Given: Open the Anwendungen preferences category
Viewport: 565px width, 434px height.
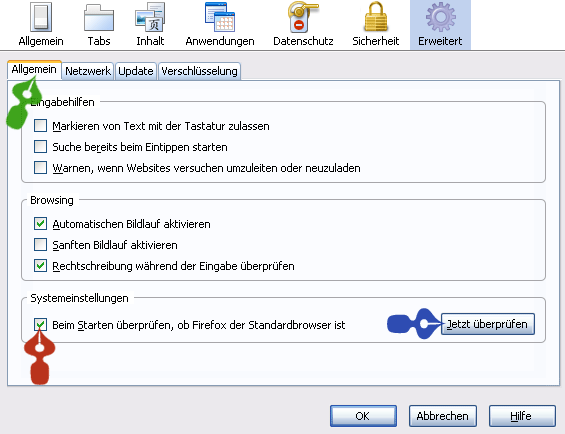Looking at the screenshot, I should click(220, 25).
